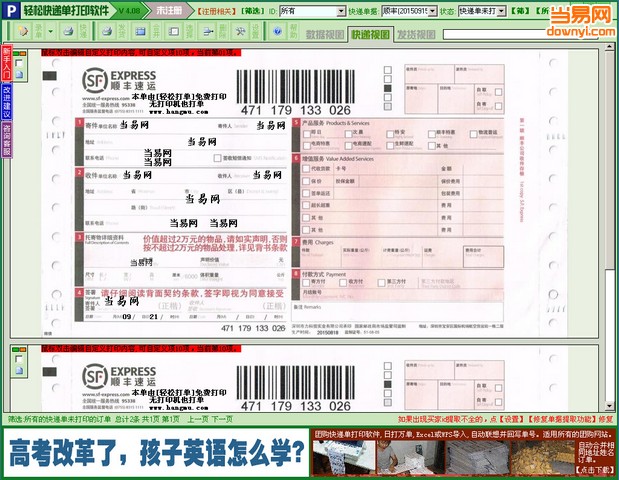This screenshot has height=480, width=619.
Task: Click the V 4.08 version label
Action: pyautogui.click(x=130, y=11)
